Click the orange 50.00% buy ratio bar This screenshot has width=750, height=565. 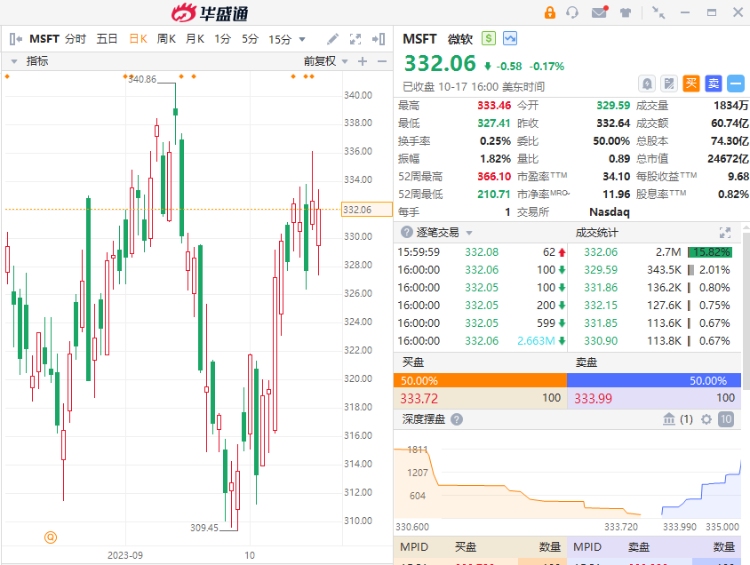[480, 381]
